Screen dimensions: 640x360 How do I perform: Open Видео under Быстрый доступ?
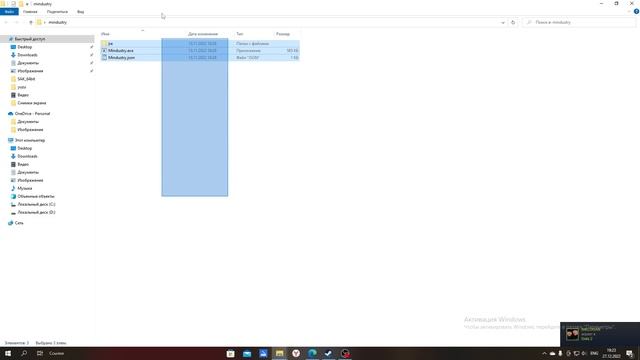23,95
